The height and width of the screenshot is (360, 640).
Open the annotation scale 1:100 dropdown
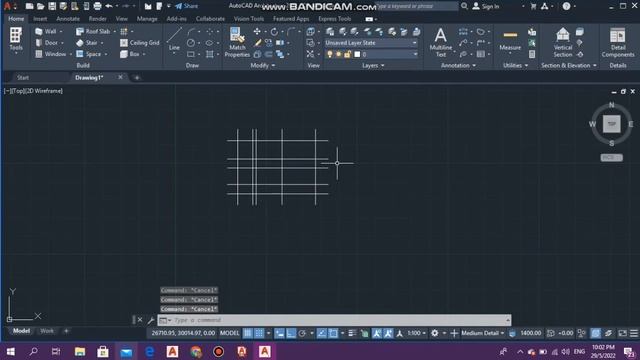coord(416,333)
